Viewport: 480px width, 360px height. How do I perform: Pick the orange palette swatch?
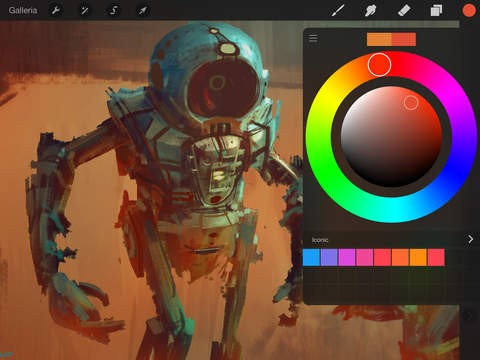click(400, 257)
